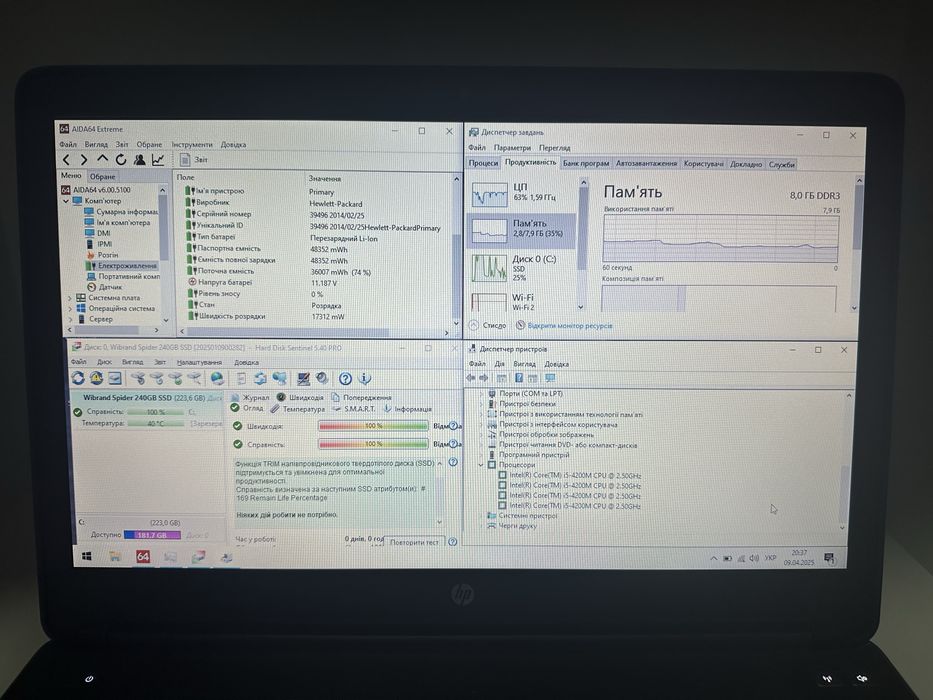Select Диск 0 (C:) in Task Manager

[x=522, y=267]
